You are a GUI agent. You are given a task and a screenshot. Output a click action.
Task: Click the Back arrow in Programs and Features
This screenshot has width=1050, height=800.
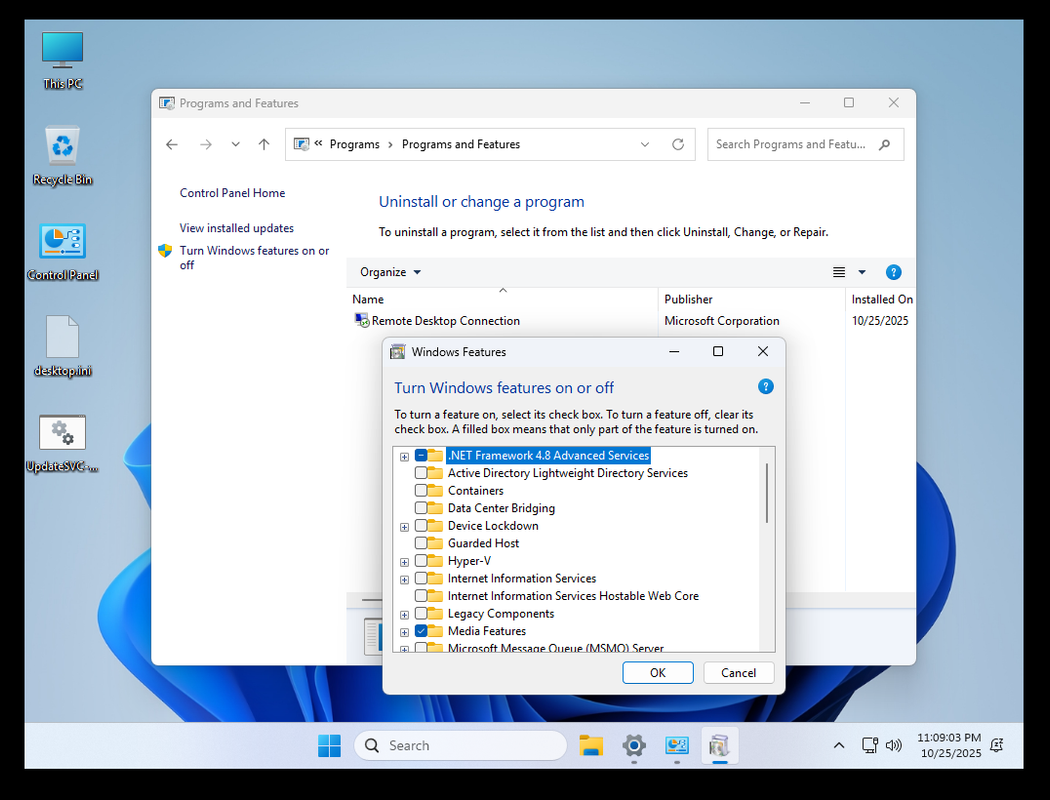172,144
